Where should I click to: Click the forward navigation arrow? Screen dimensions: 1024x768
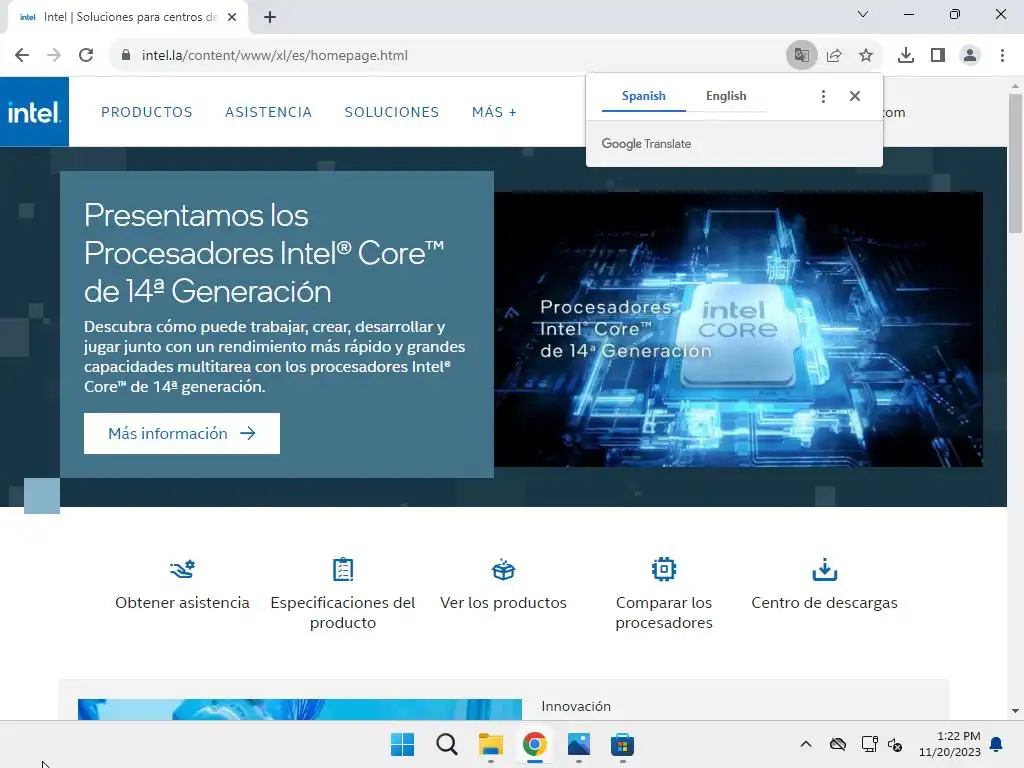(54, 55)
